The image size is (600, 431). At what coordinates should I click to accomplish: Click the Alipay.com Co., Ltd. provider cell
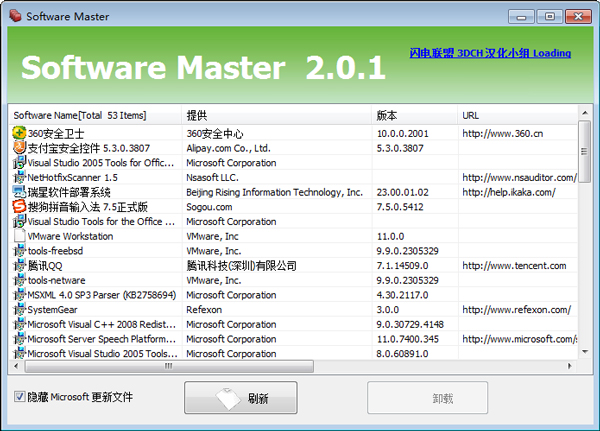(228, 148)
